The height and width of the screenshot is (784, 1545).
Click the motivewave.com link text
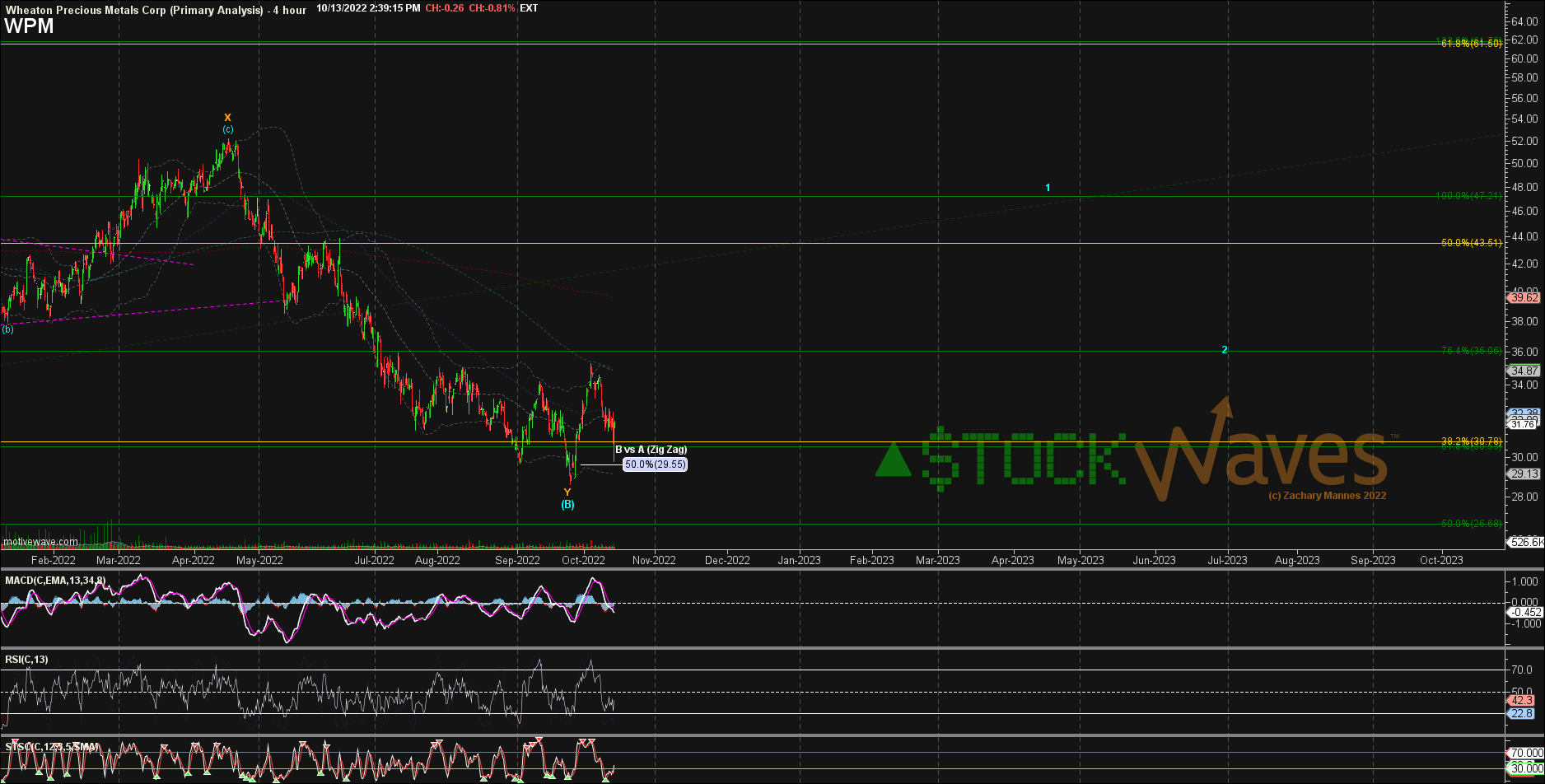coord(40,542)
